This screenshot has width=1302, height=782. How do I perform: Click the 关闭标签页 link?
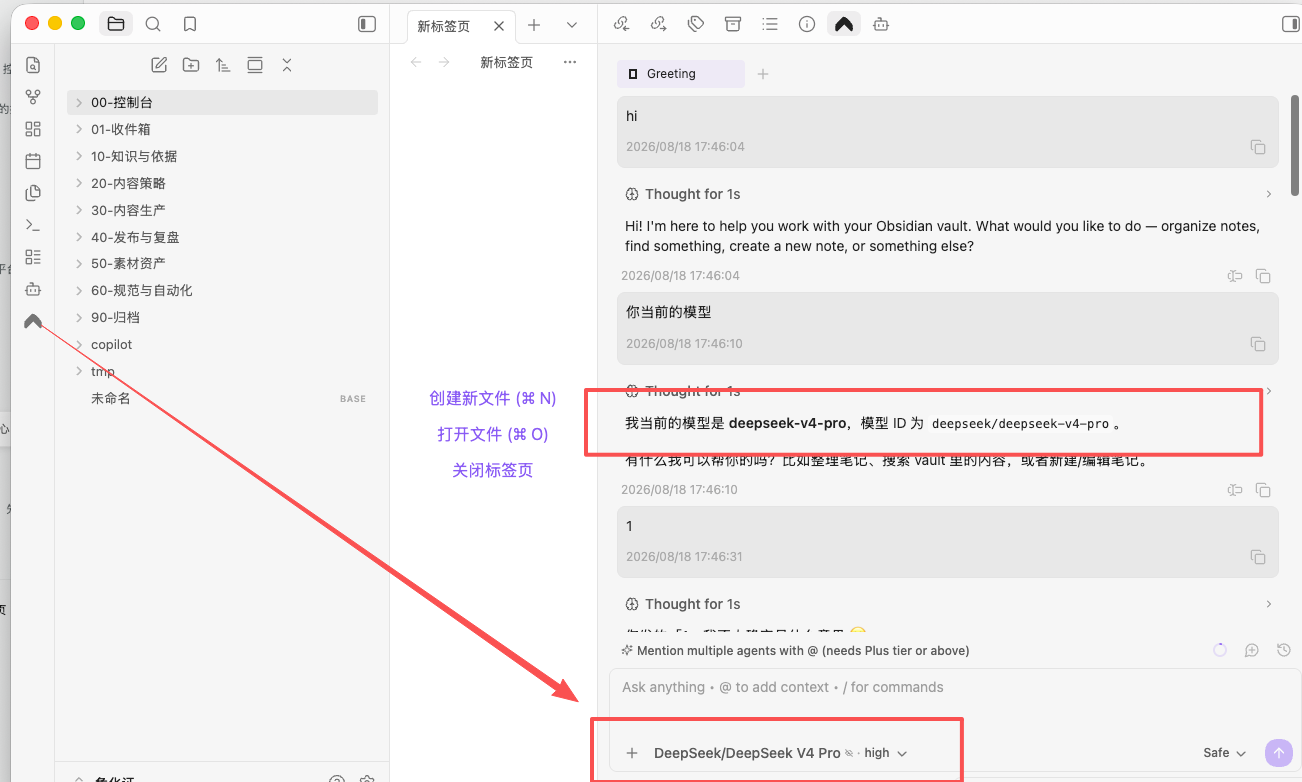coord(493,470)
